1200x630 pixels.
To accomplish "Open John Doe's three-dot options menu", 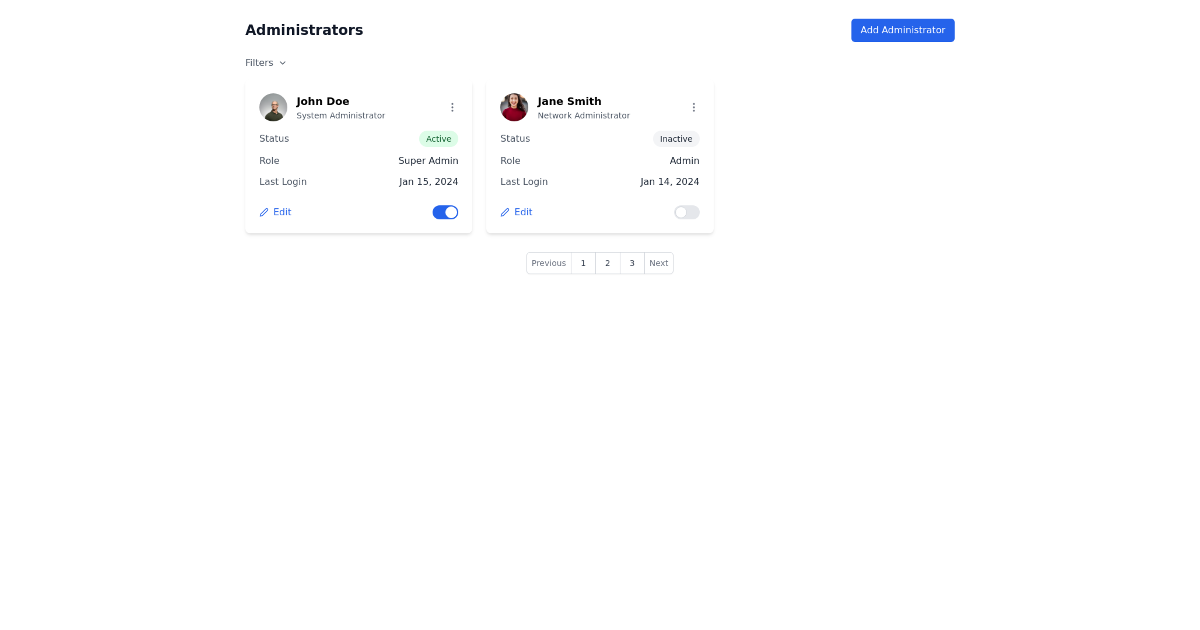I will 452,107.
